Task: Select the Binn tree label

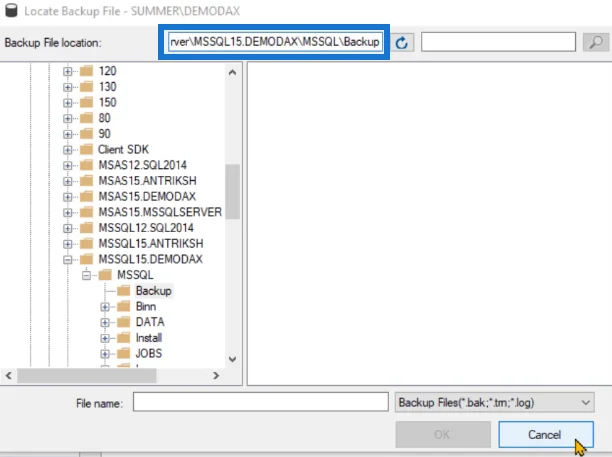Action: 146,306
